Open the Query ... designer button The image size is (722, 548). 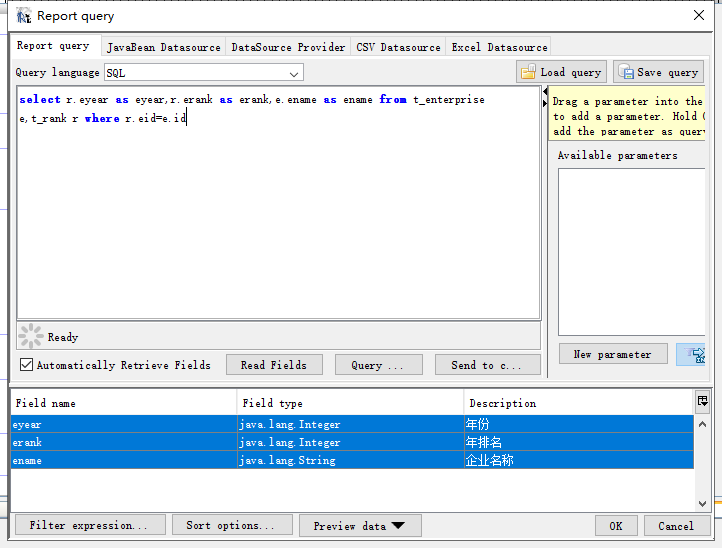(x=378, y=365)
